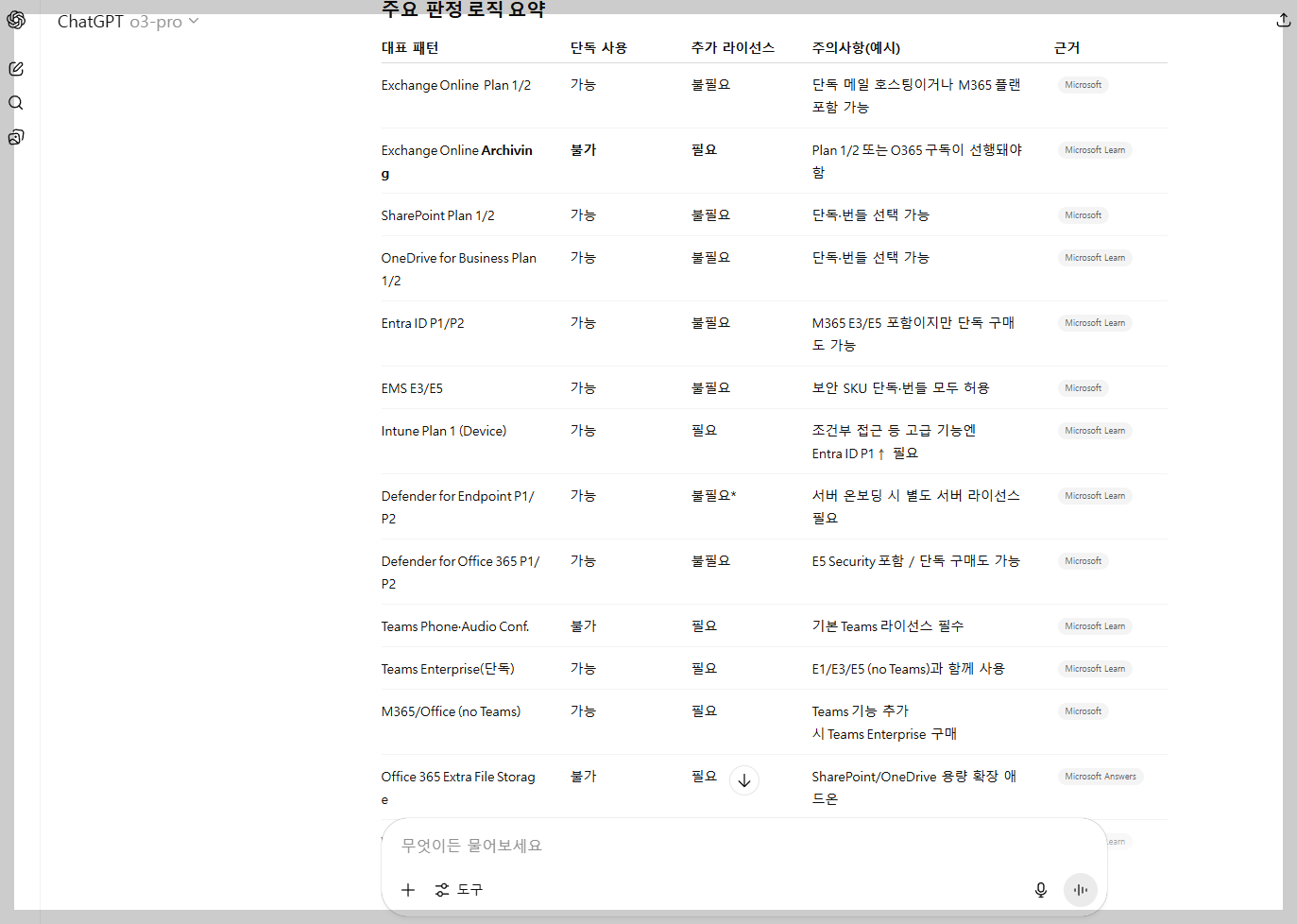Open the Microsoft chip for SharePoint Plan 1/2
1297x924 pixels.
[x=1083, y=215]
